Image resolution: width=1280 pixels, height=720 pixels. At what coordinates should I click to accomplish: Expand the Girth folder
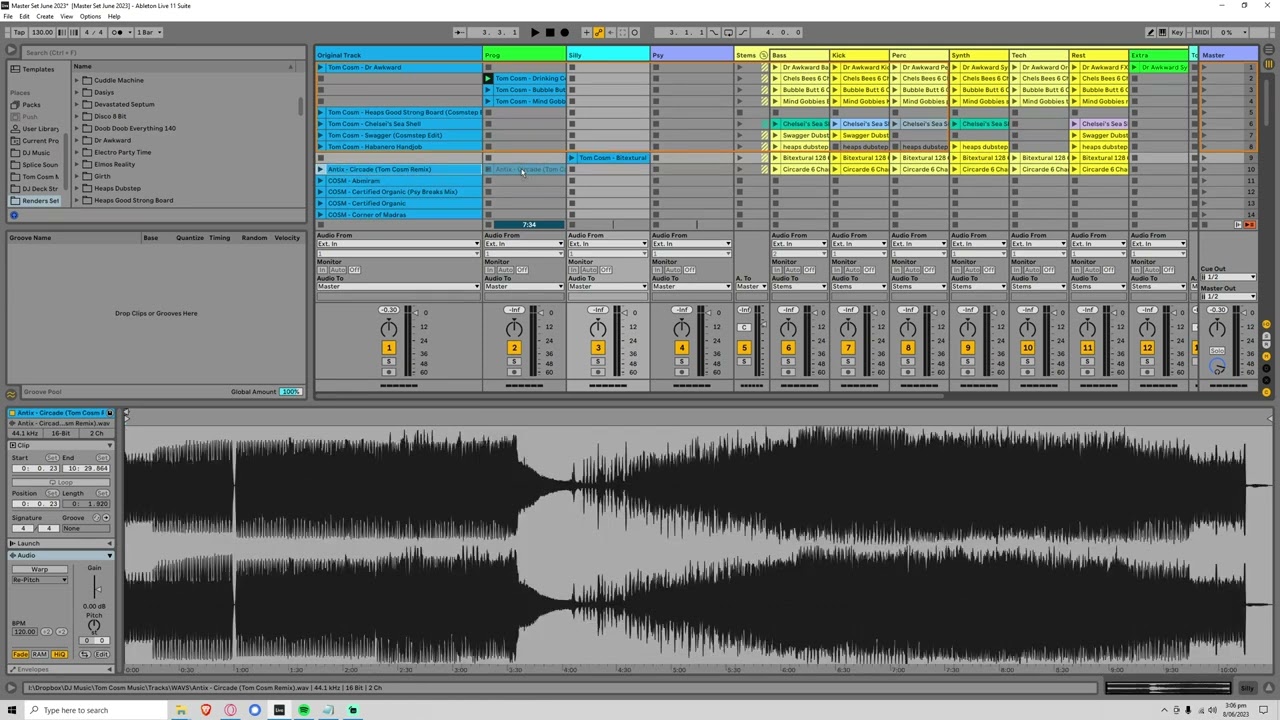tap(76, 176)
